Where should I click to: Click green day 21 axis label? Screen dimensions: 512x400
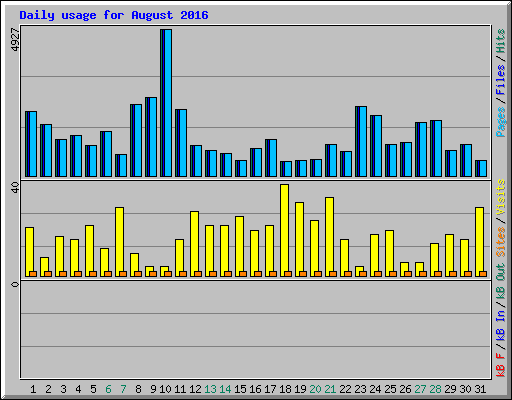coord(330,389)
